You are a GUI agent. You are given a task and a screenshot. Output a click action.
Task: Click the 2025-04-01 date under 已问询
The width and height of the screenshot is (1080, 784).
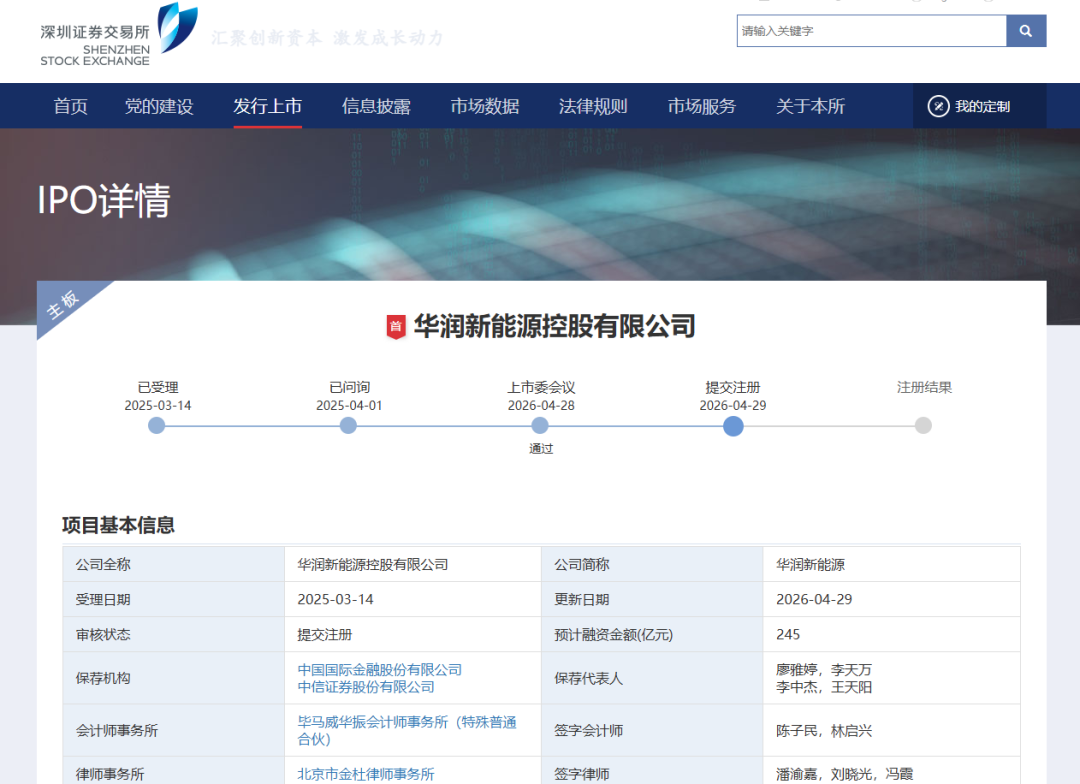point(349,405)
